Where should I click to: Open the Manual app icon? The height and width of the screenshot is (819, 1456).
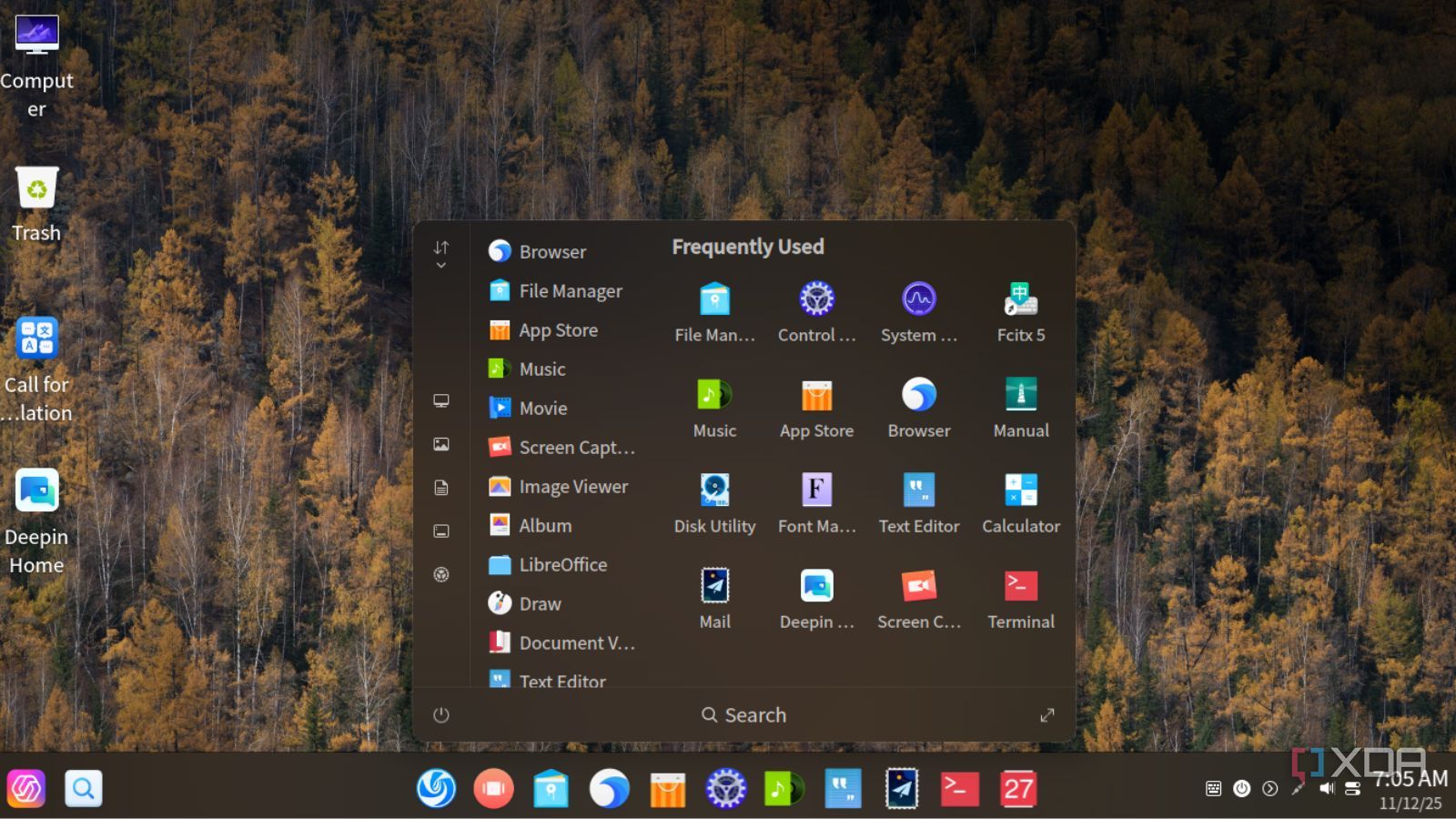[x=1021, y=407]
